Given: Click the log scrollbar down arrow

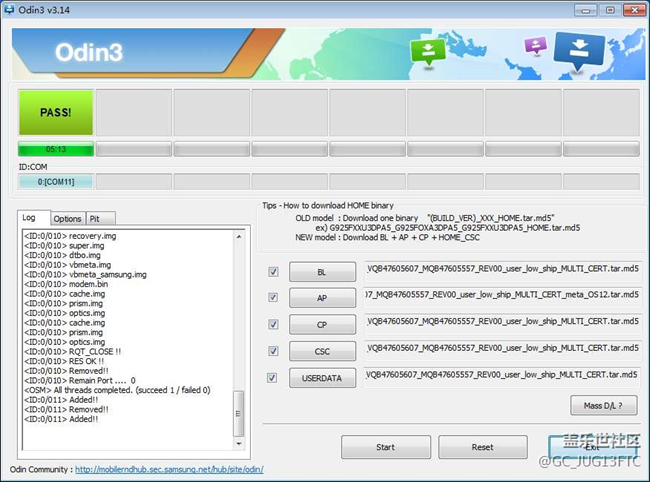Looking at the screenshot, I should 239,443.
